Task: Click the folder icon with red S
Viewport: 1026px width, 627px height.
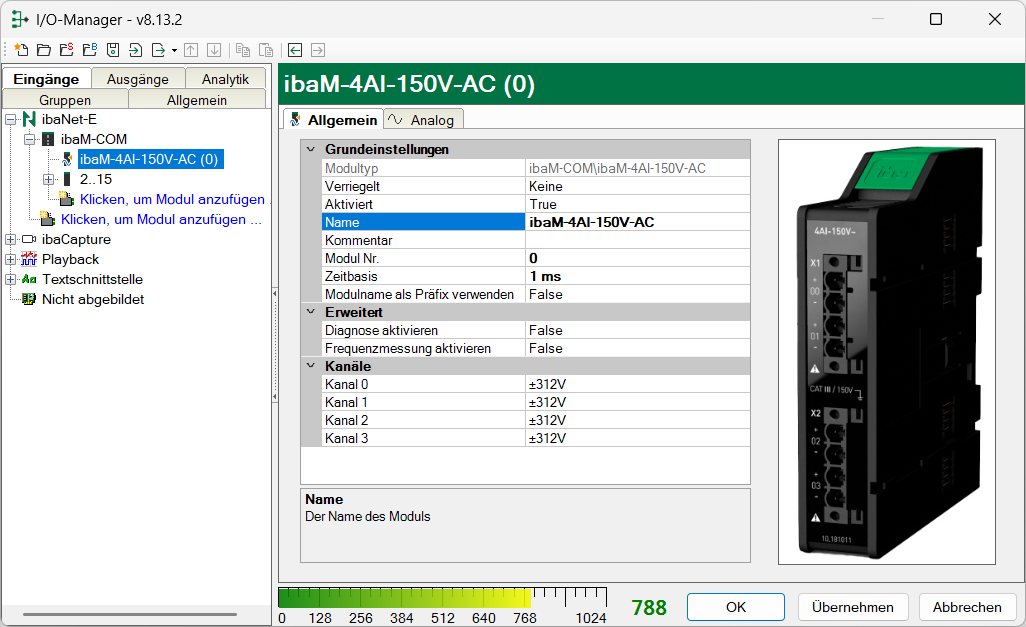Action: (x=67, y=50)
